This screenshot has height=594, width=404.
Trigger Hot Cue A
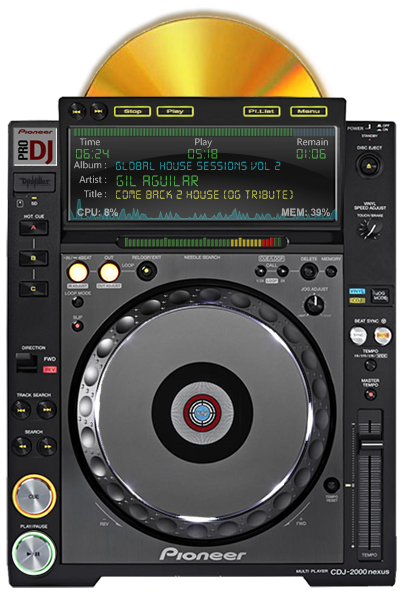(x=34, y=228)
